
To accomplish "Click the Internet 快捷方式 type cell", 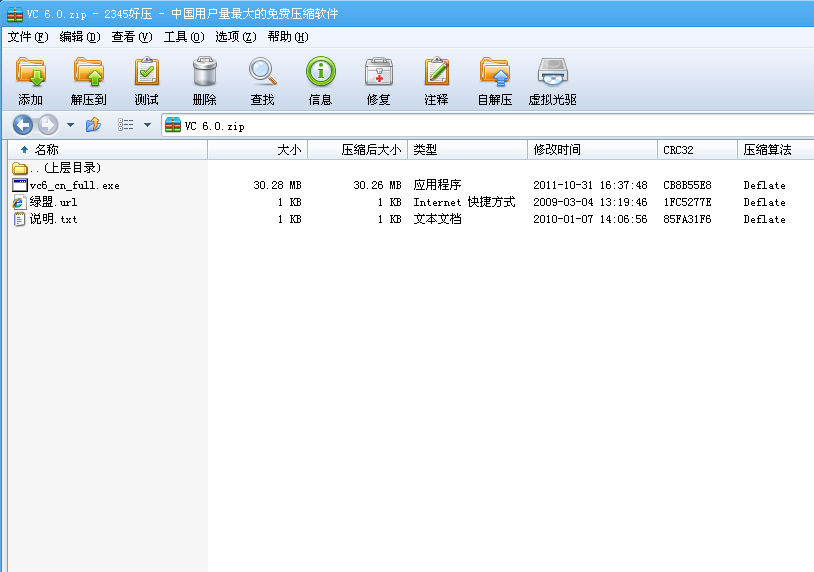I will (464, 202).
